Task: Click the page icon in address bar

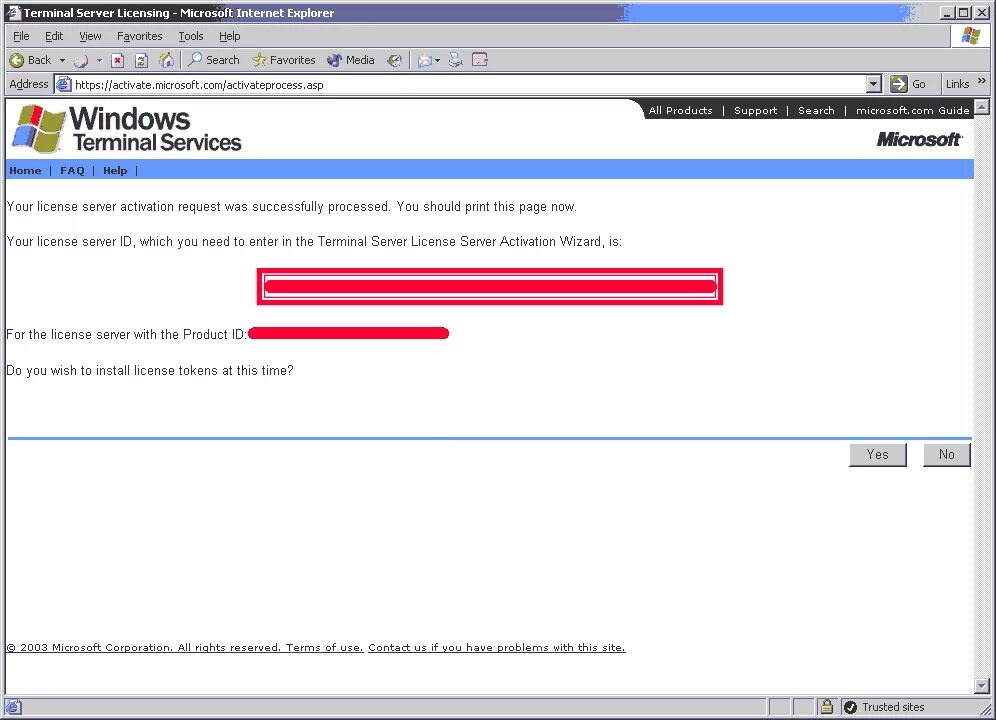Action: [x=64, y=84]
